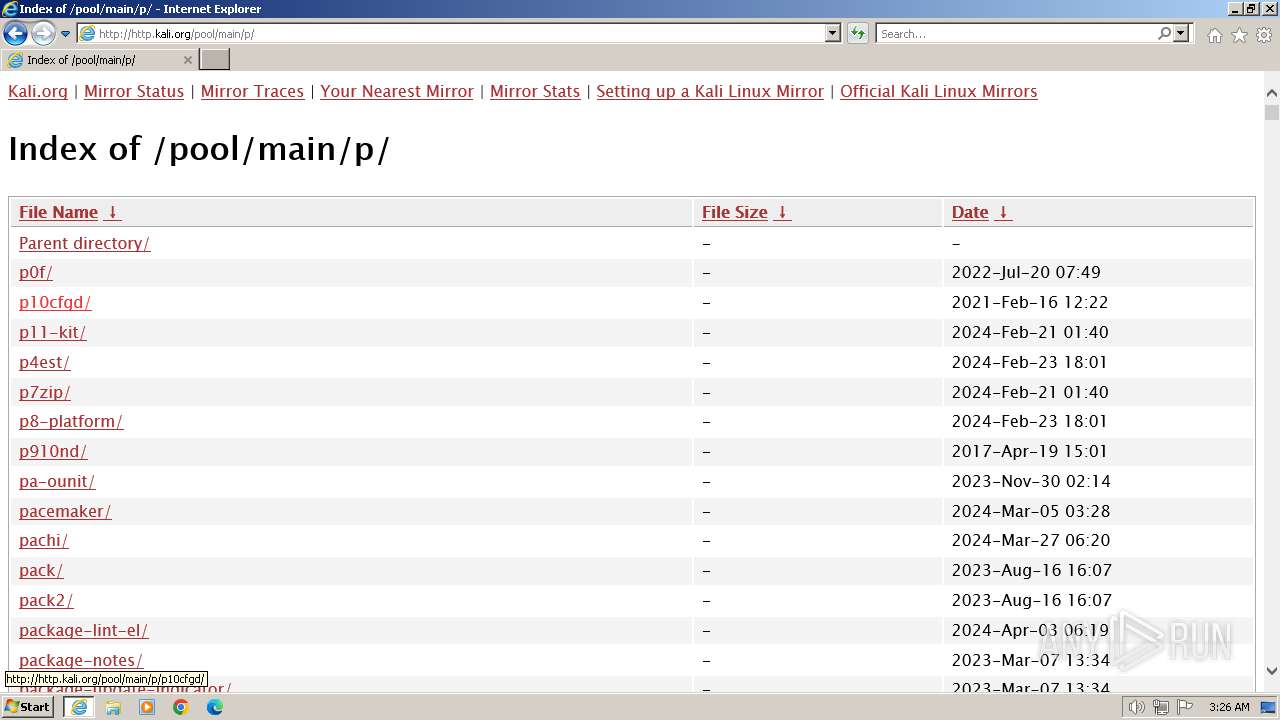Open the Mirror Status link
The width and height of the screenshot is (1280, 720).
coord(134,91)
